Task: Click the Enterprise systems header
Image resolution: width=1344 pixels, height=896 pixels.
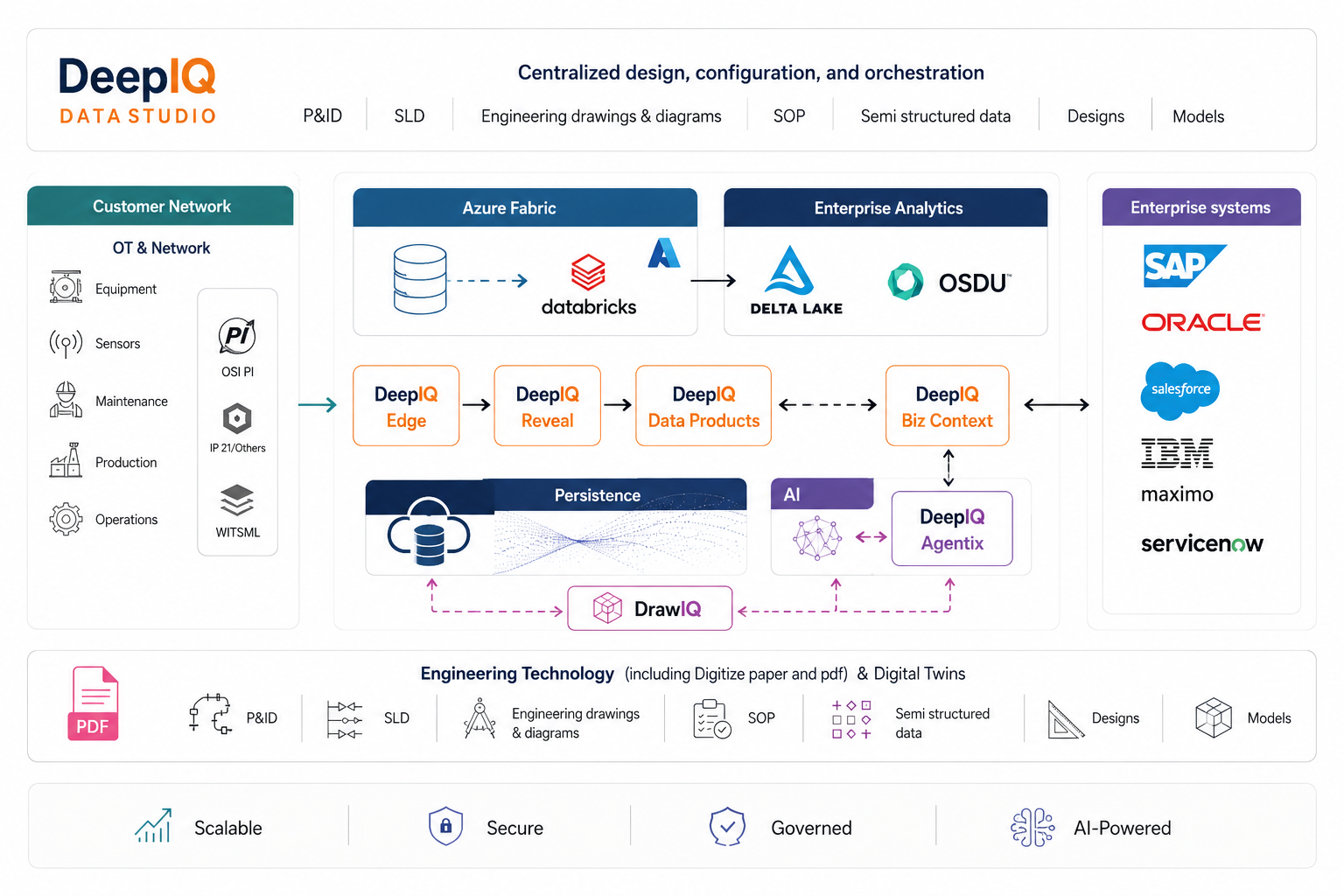Action: tap(1201, 207)
